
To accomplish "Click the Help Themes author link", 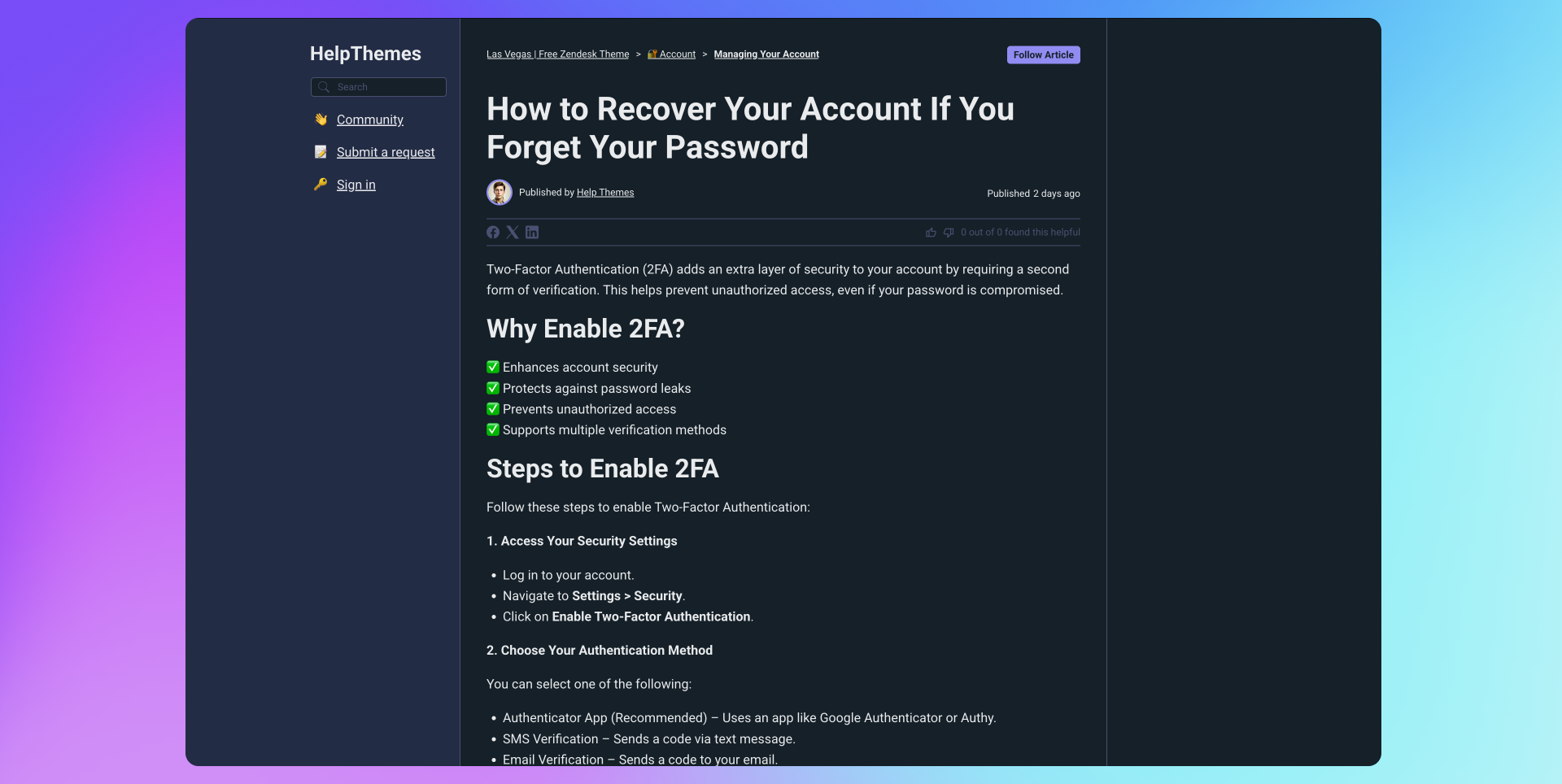I will (605, 193).
